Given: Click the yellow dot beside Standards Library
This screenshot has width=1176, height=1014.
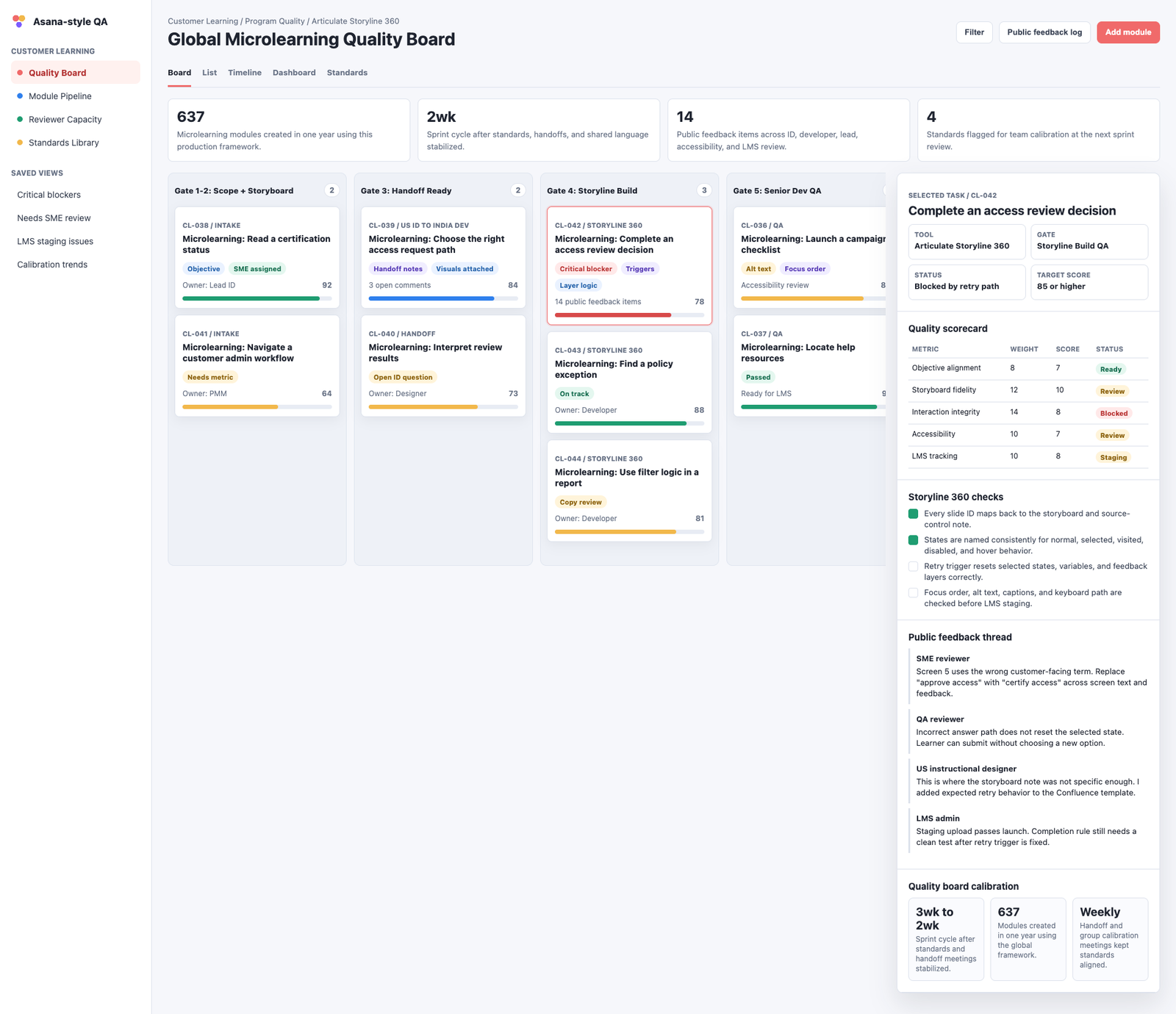Looking at the screenshot, I should click(20, 143).
